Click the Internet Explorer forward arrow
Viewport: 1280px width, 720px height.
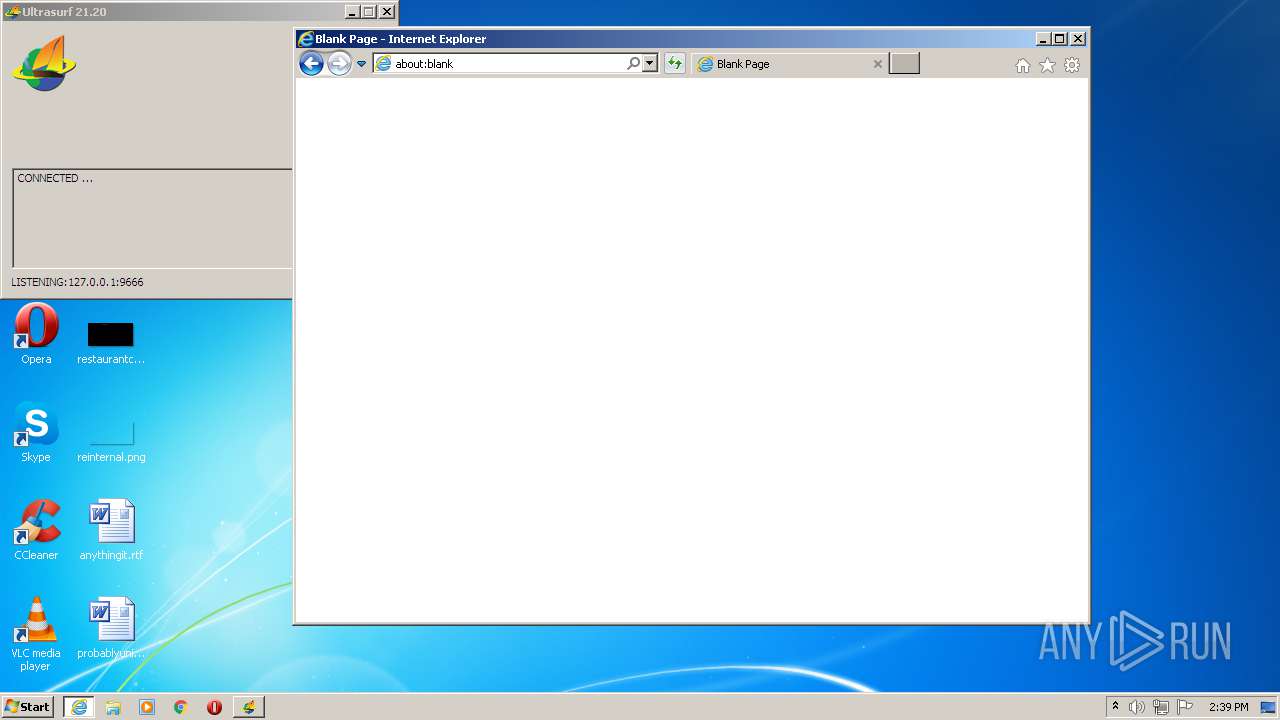tap(340, 64)
